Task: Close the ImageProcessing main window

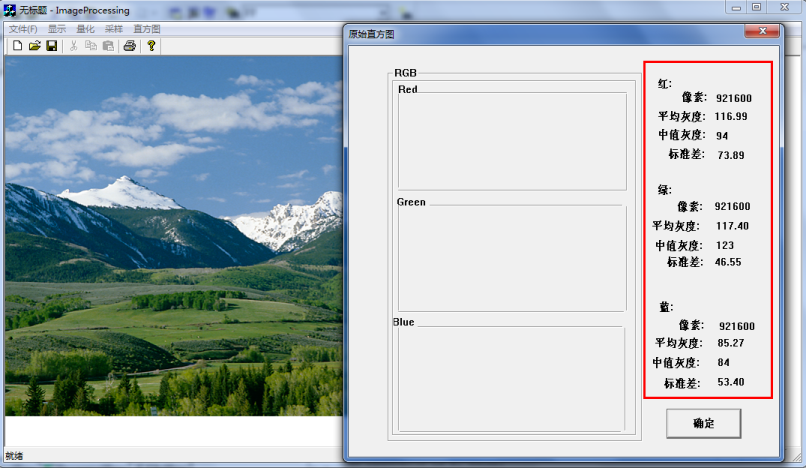Action: click(784, 7)
